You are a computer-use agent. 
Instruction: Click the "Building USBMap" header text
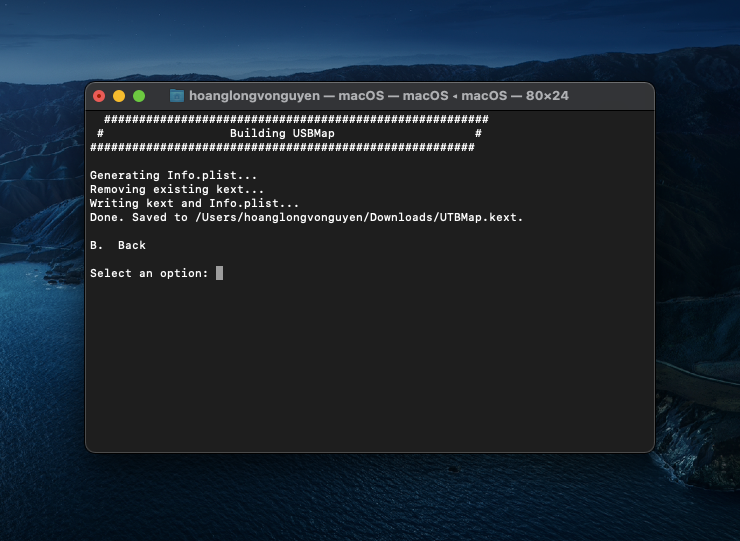[x=282, y=133]
